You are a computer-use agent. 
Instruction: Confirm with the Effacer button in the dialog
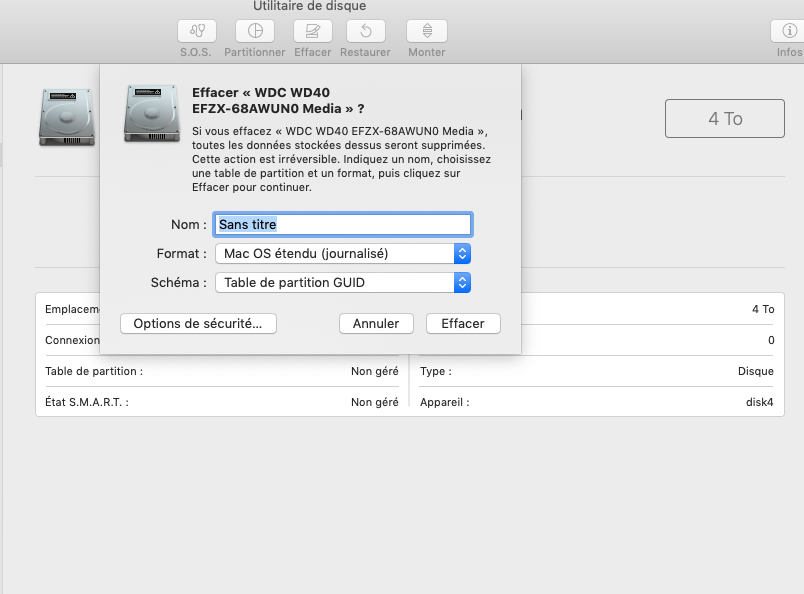coord(463,323)
